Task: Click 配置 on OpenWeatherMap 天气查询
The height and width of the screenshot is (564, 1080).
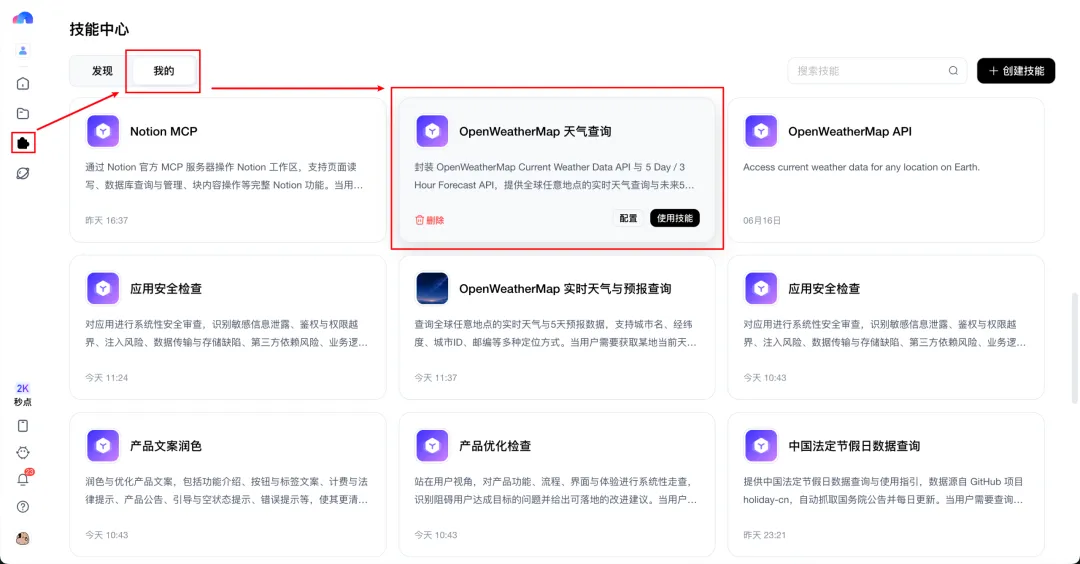Action: 628,218
